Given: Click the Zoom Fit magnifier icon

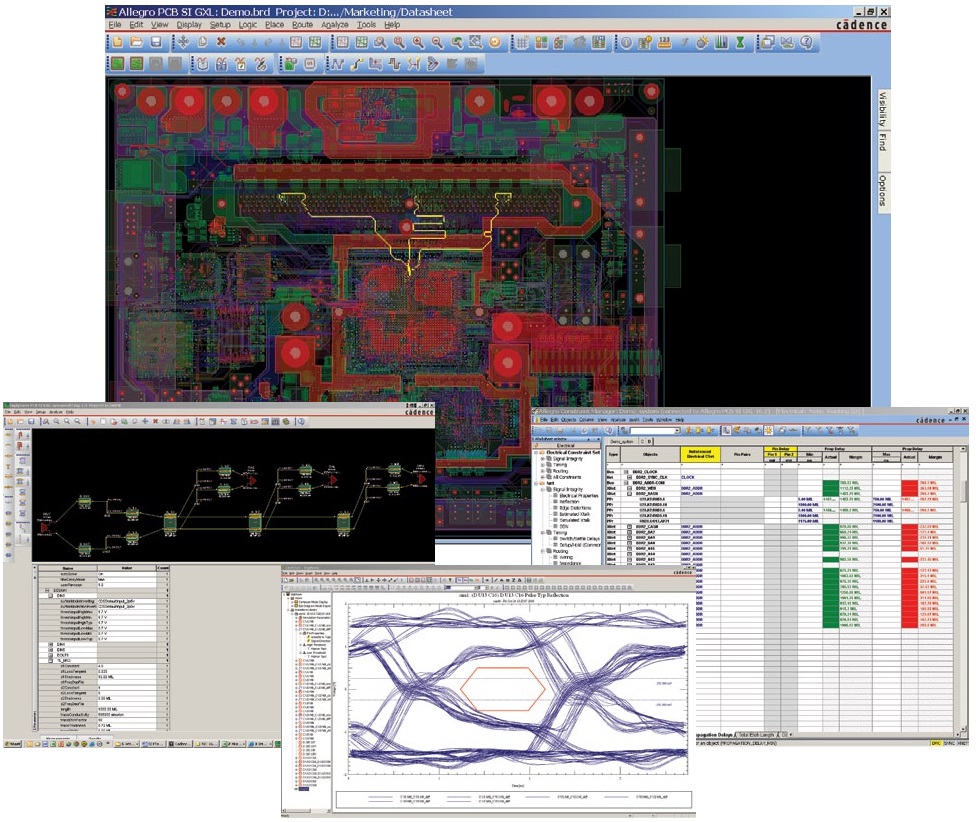Looking at the screenshot, I should [399, 42].
